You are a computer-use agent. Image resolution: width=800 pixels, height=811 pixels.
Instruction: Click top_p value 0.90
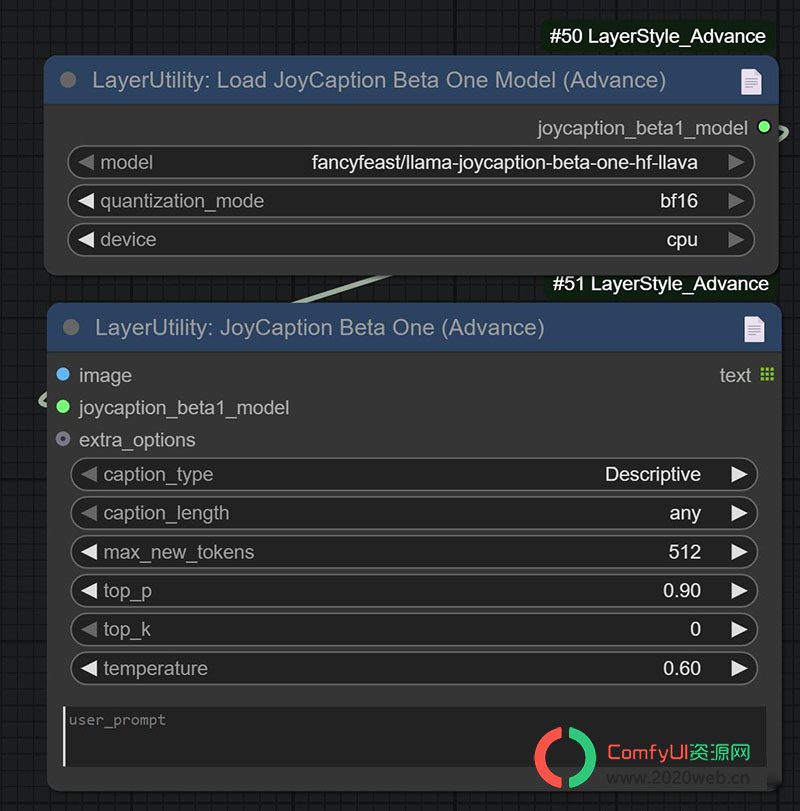[682, 591]
